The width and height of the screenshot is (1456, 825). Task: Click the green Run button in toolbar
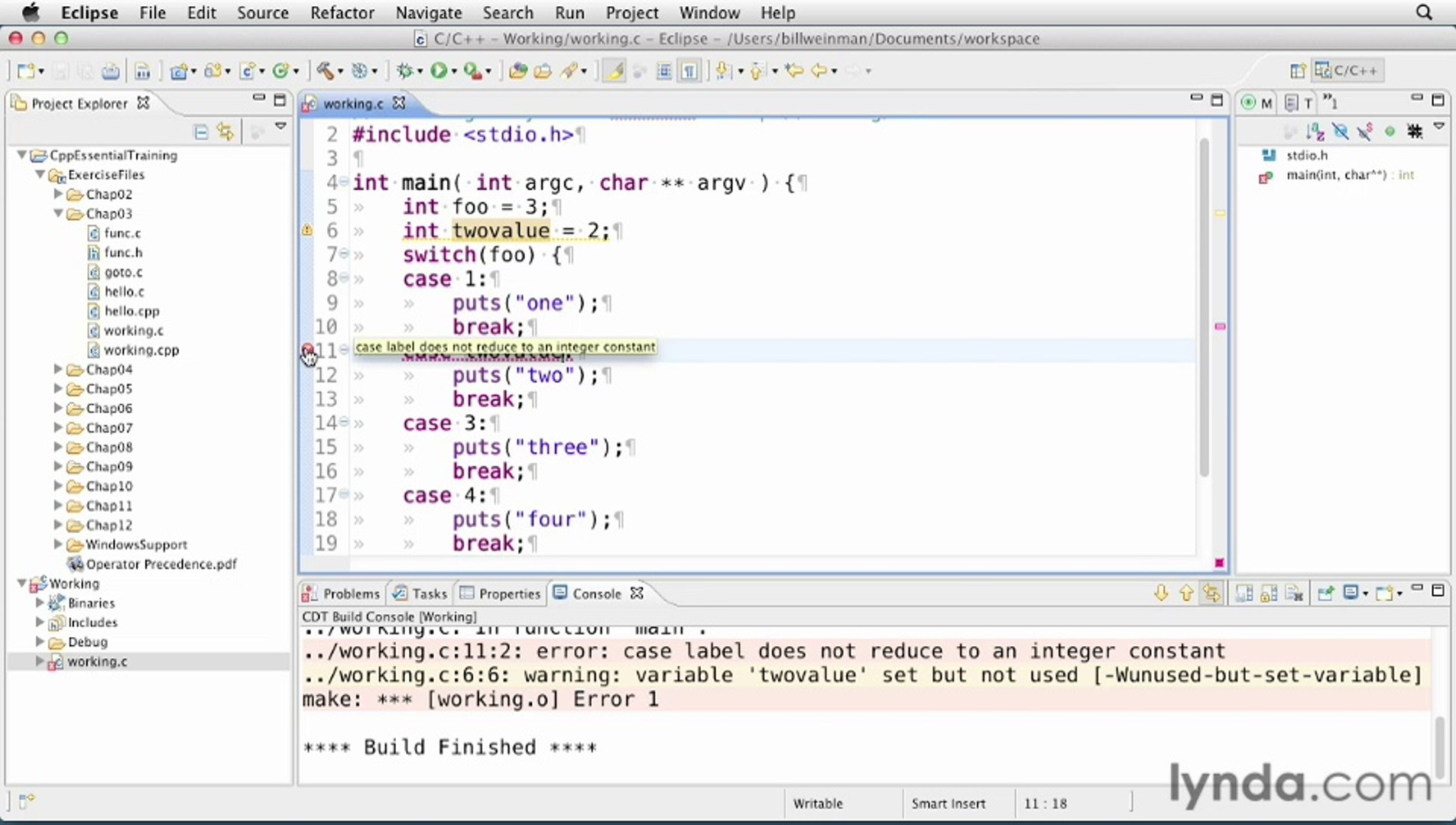(x=438, y=71)
